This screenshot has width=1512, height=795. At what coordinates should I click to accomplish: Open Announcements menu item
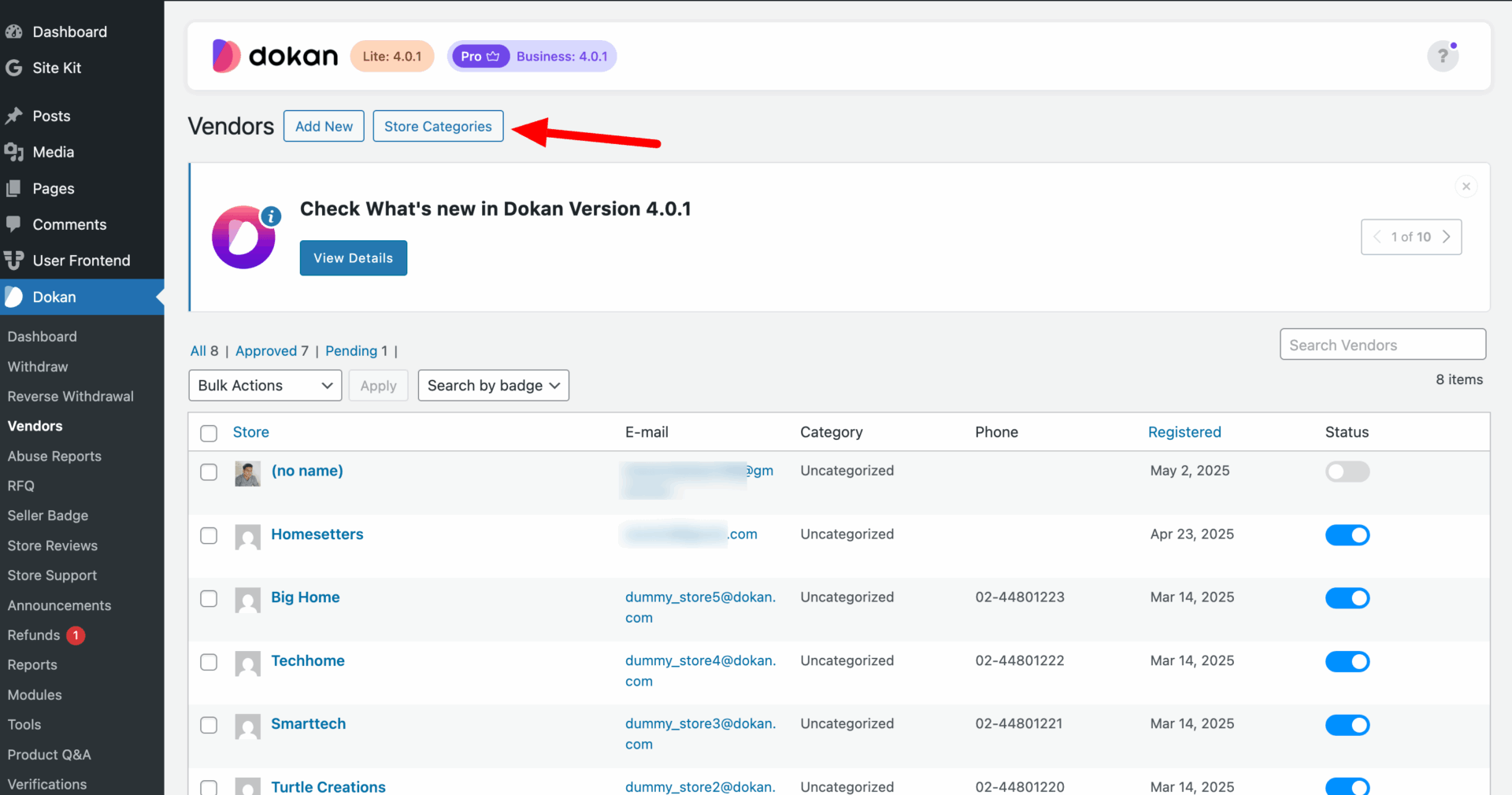[59, 605]
